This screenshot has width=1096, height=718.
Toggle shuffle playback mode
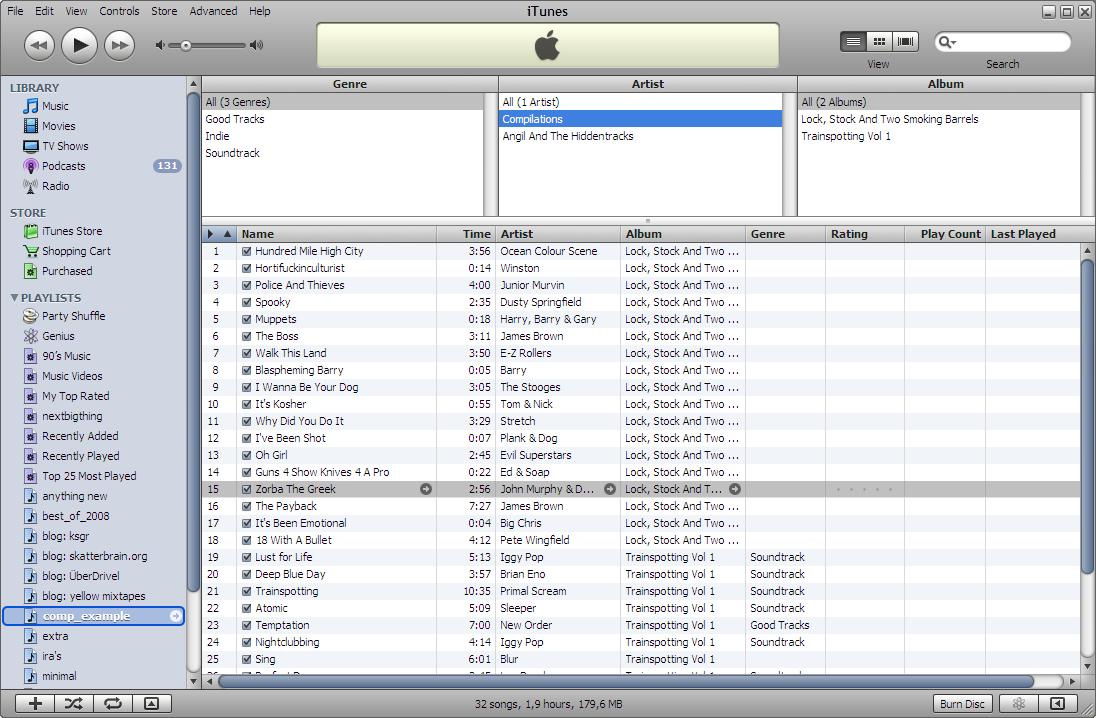74,704
